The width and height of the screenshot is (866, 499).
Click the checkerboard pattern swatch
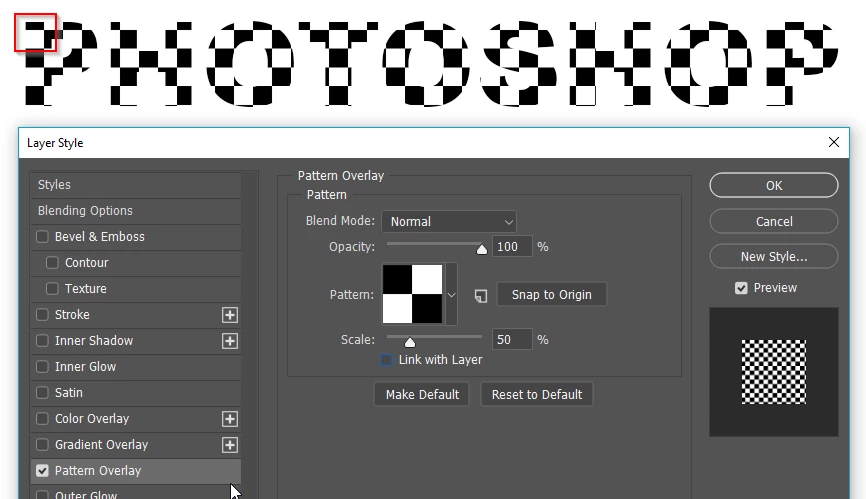[x=413, y=294]
